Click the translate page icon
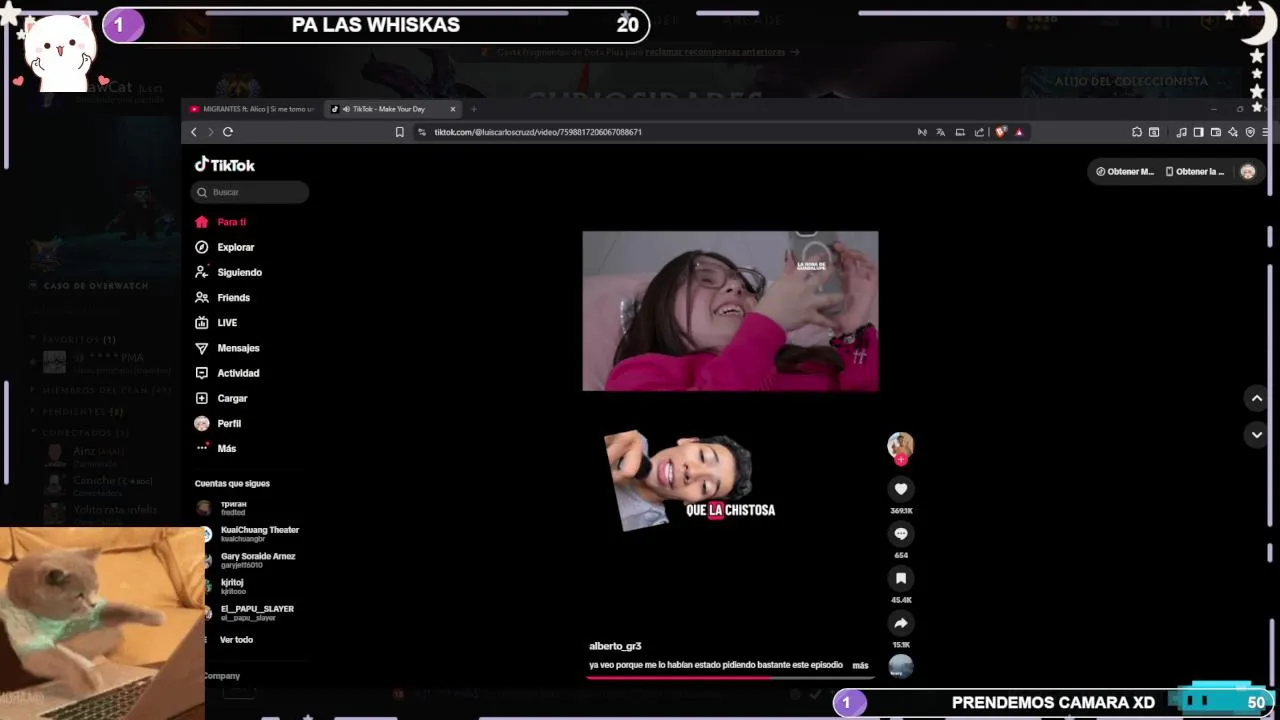Image resolution: width=1280 pixels, height=720 pixels. (x=940, y=132)
